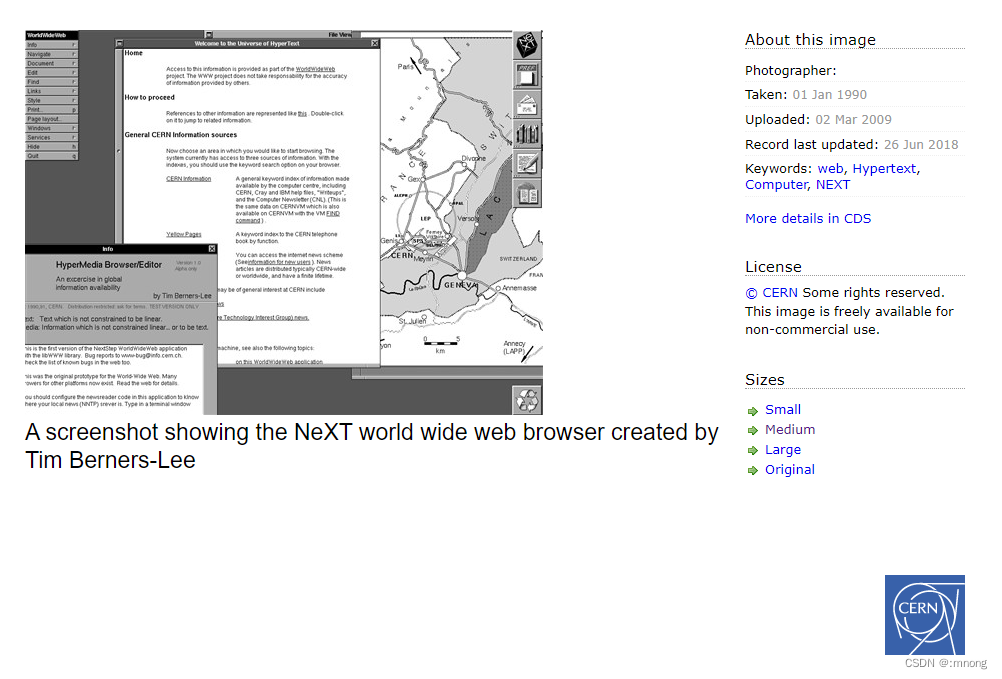This screenshot has width=1002, height=679.
Task: Click the NeXT cube icon in the dock
Action: pyautogui.click(x=527, y=45)
